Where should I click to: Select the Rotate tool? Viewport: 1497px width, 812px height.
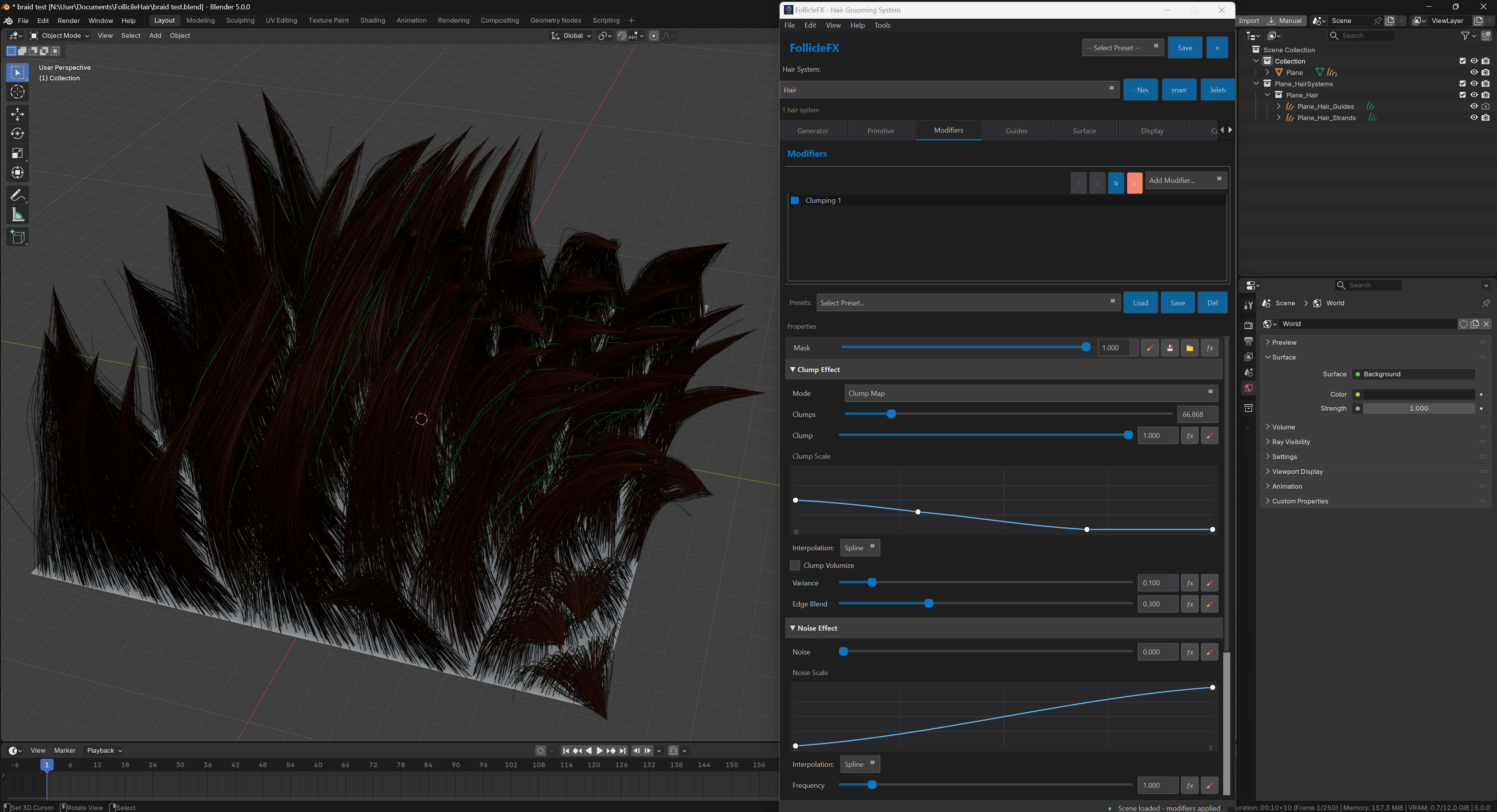pos(18,133)
